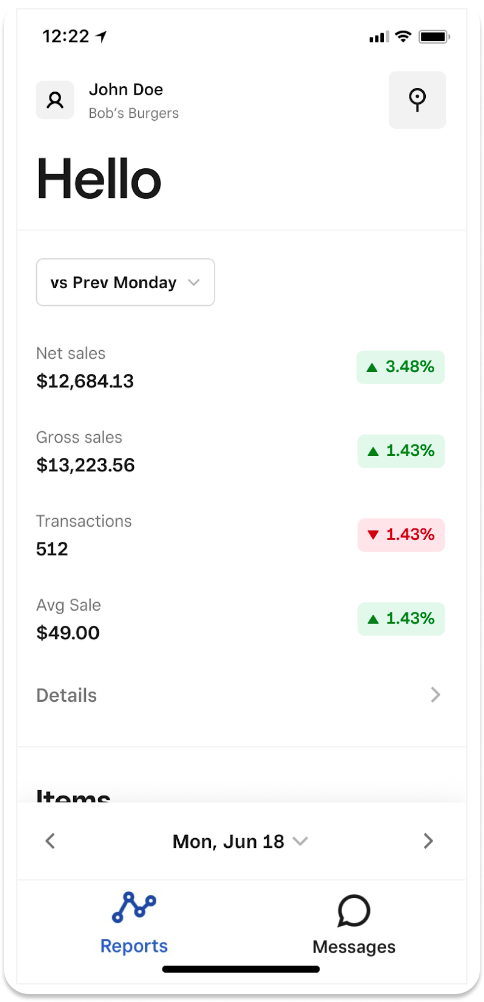Tap the Reports graph icon

point(134,908)
